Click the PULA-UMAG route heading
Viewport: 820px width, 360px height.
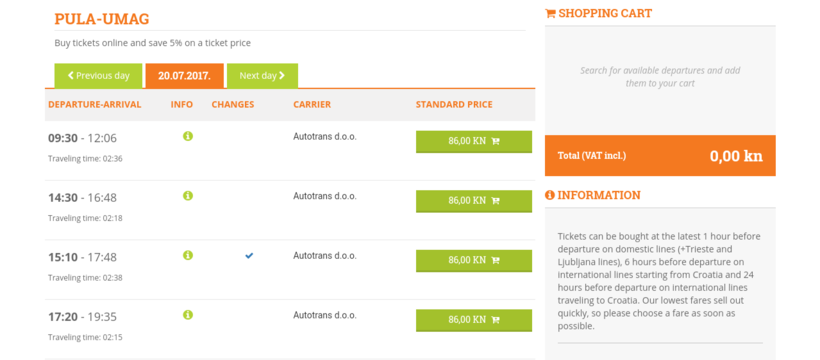(x=102, y=19)
